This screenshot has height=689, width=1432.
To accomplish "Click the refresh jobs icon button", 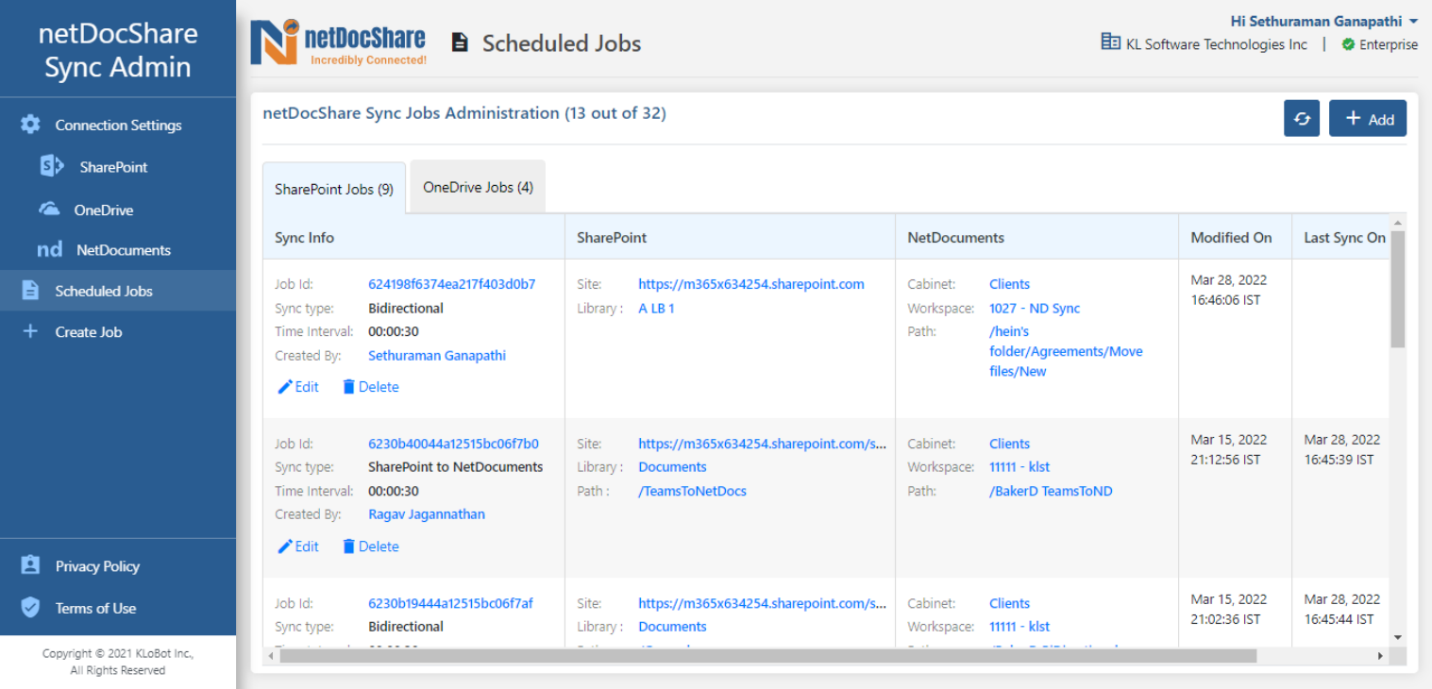I will coord(1302,118).
